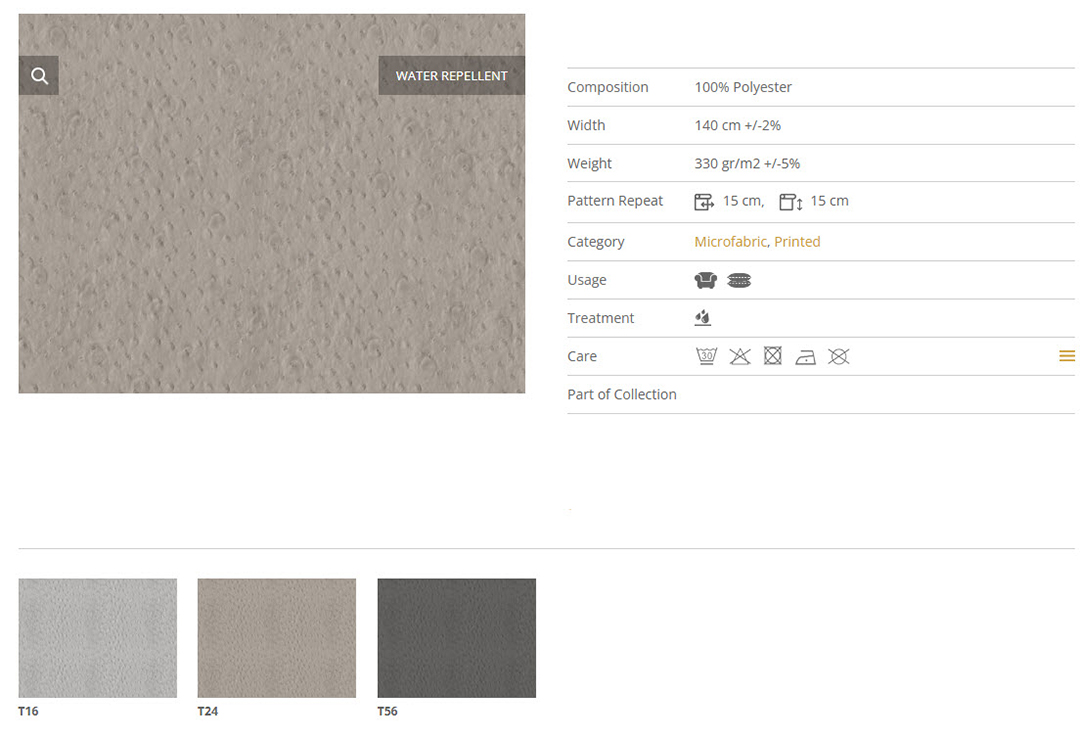Click the low-heat iron care icon
Viewport: 1080px width, 739px height.
click(806, 356)
